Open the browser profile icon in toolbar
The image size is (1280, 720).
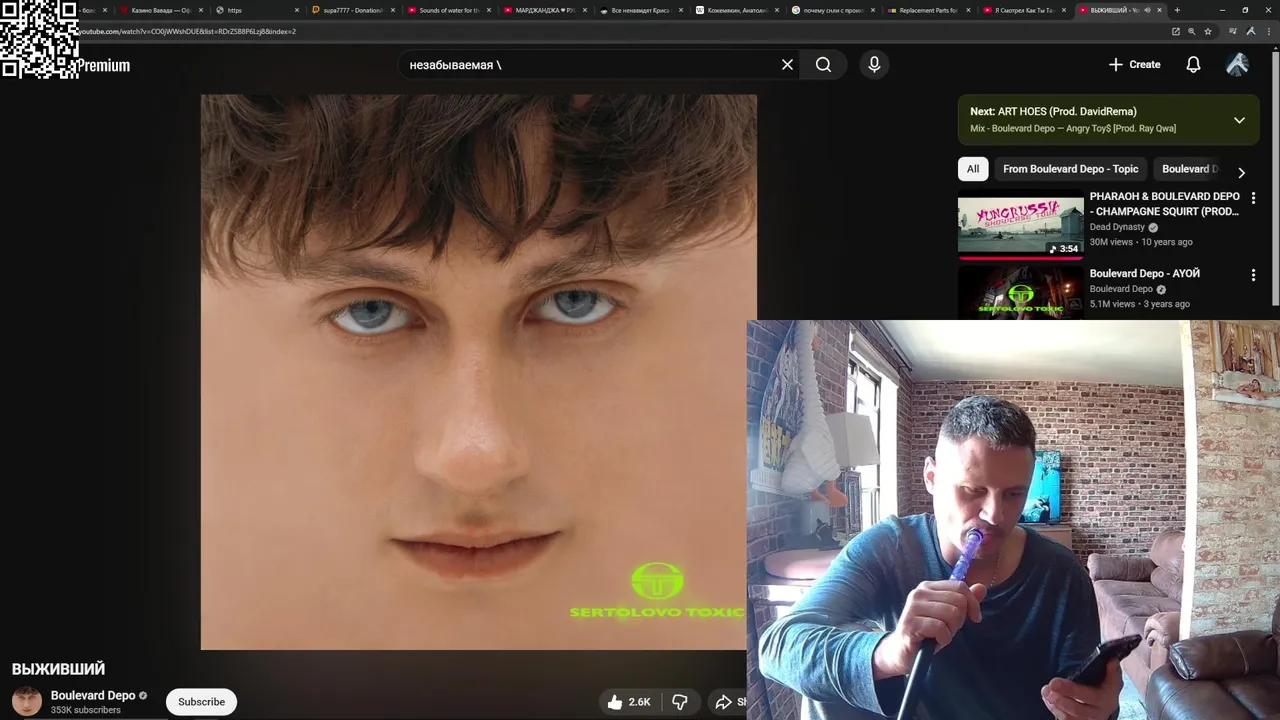[x=1250, y=31]
